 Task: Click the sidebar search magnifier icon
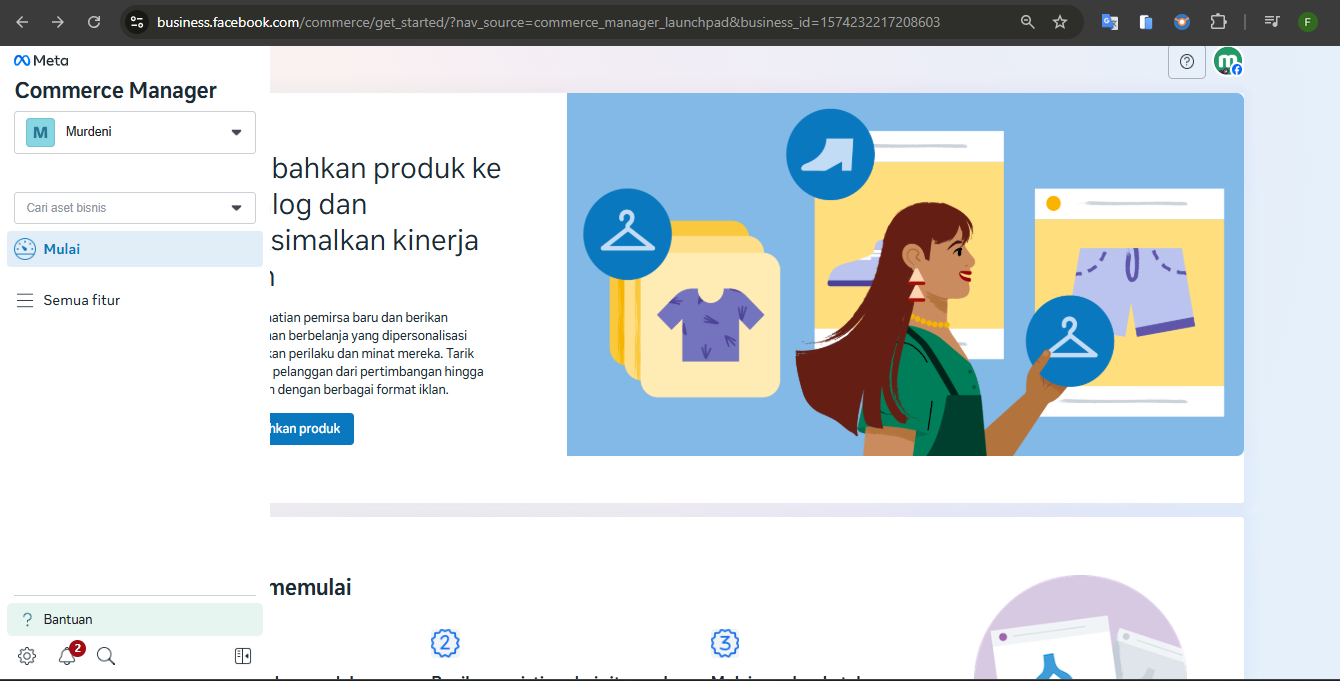106,656
